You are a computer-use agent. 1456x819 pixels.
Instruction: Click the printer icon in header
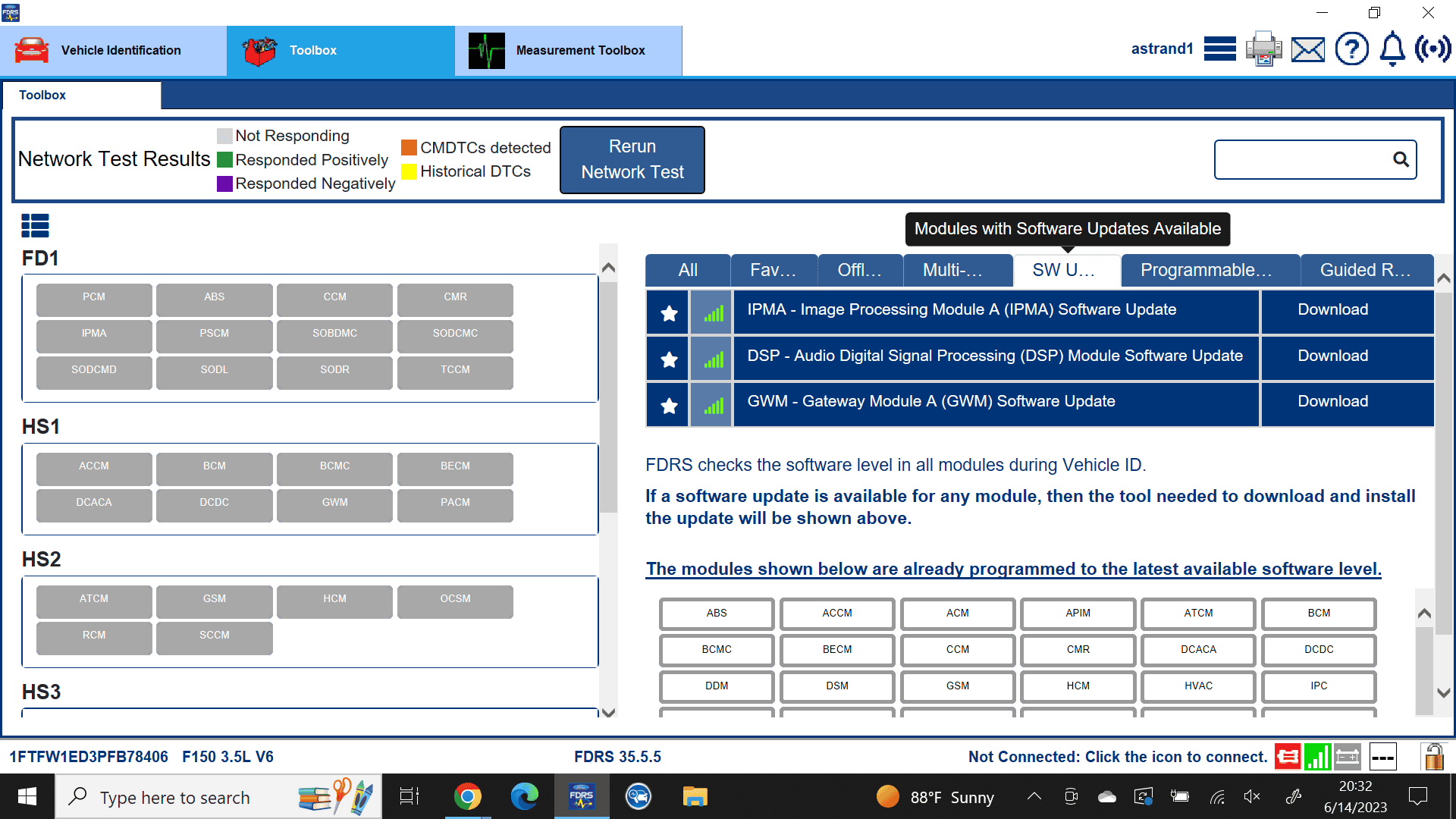1263,49
